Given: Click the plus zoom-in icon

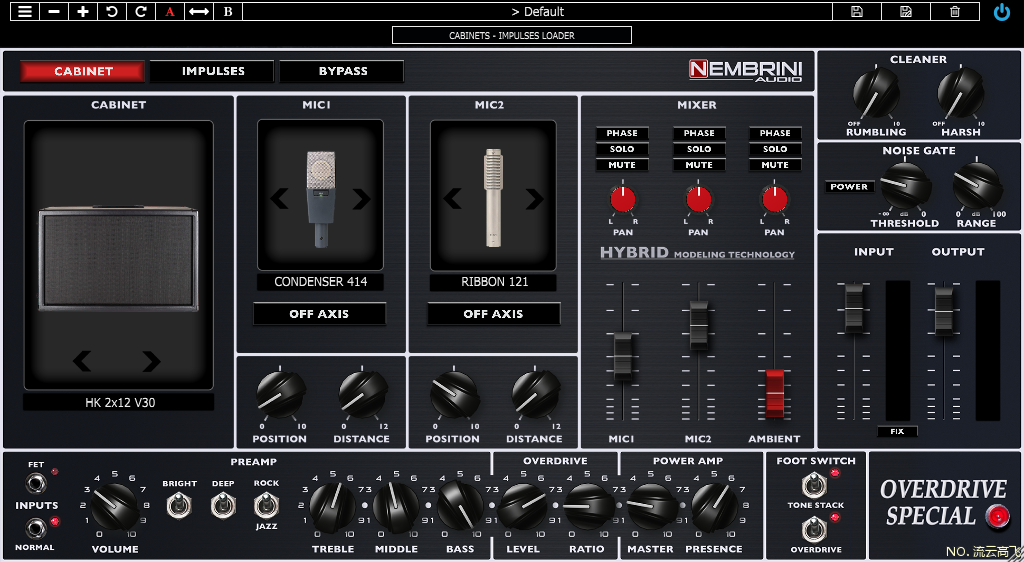Looking at the screenshot, I should coord(83,12).
